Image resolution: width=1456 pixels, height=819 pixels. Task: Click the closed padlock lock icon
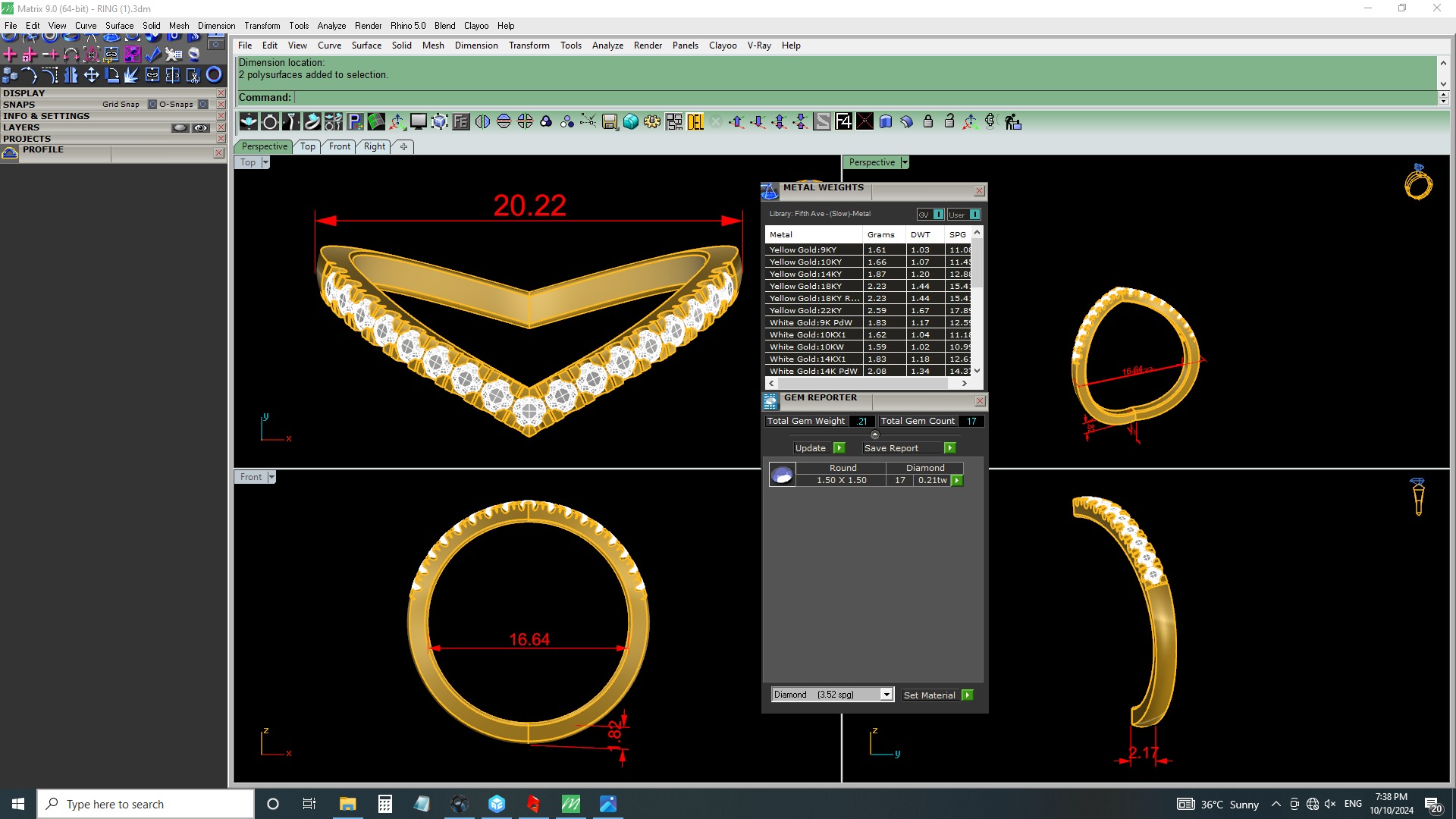pos(927,122)
